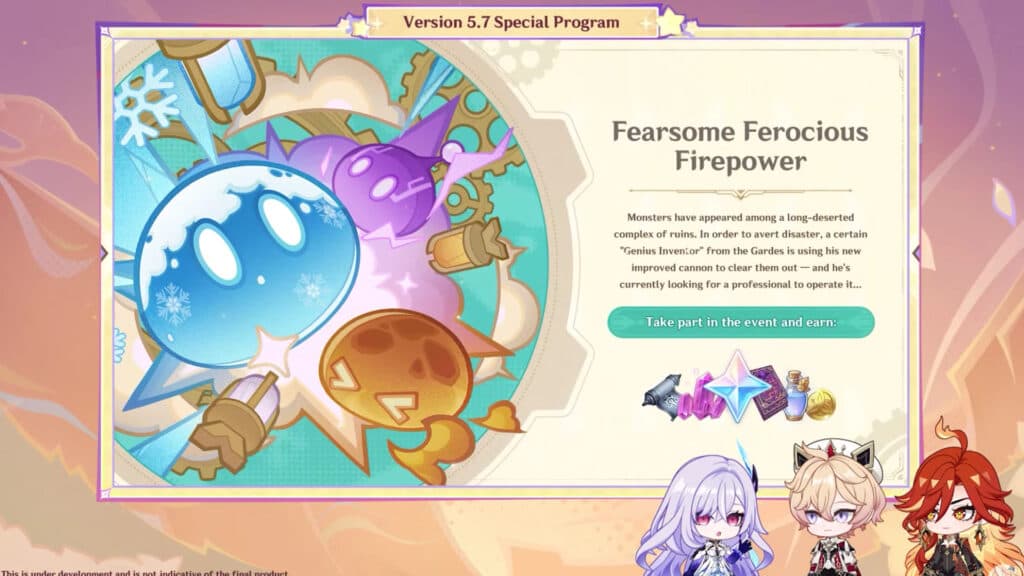Screen dimensions: 1024x576
Task: Click the Primogem reward icon
Action: click(x=738, y=385)
